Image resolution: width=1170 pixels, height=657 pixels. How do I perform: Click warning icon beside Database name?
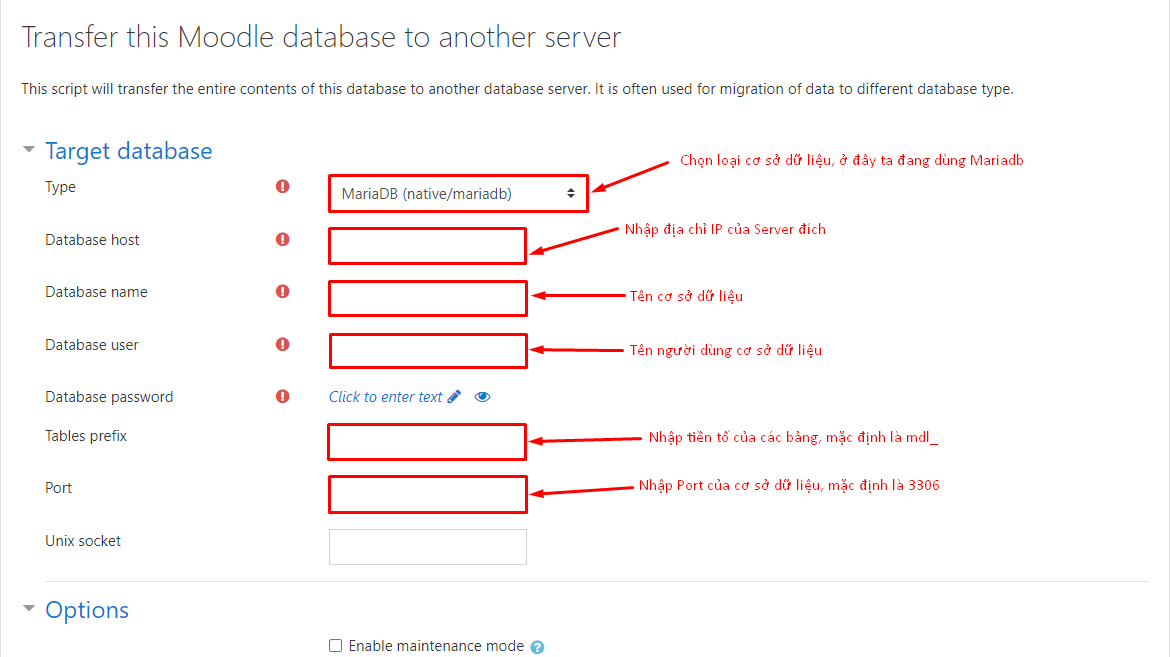click(x=283, y=291)
